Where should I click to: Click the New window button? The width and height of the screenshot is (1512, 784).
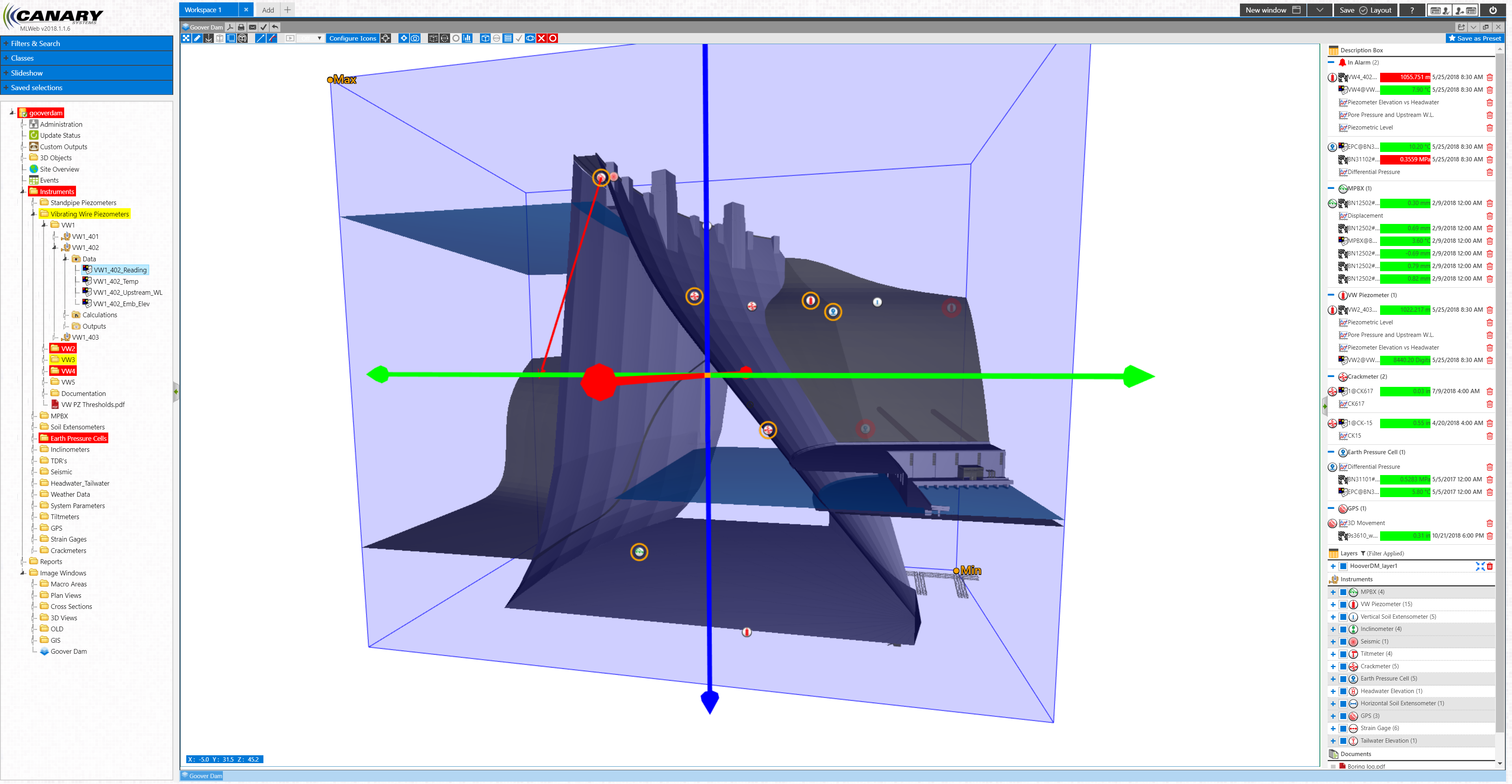tap(1273, 10)
